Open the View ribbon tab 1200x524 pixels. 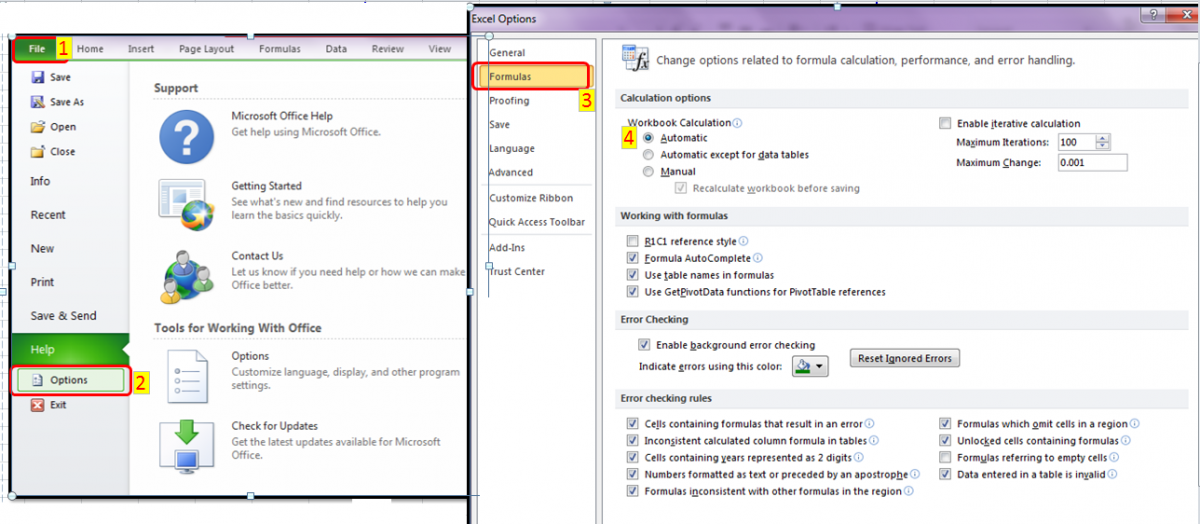tap(440, 48)
